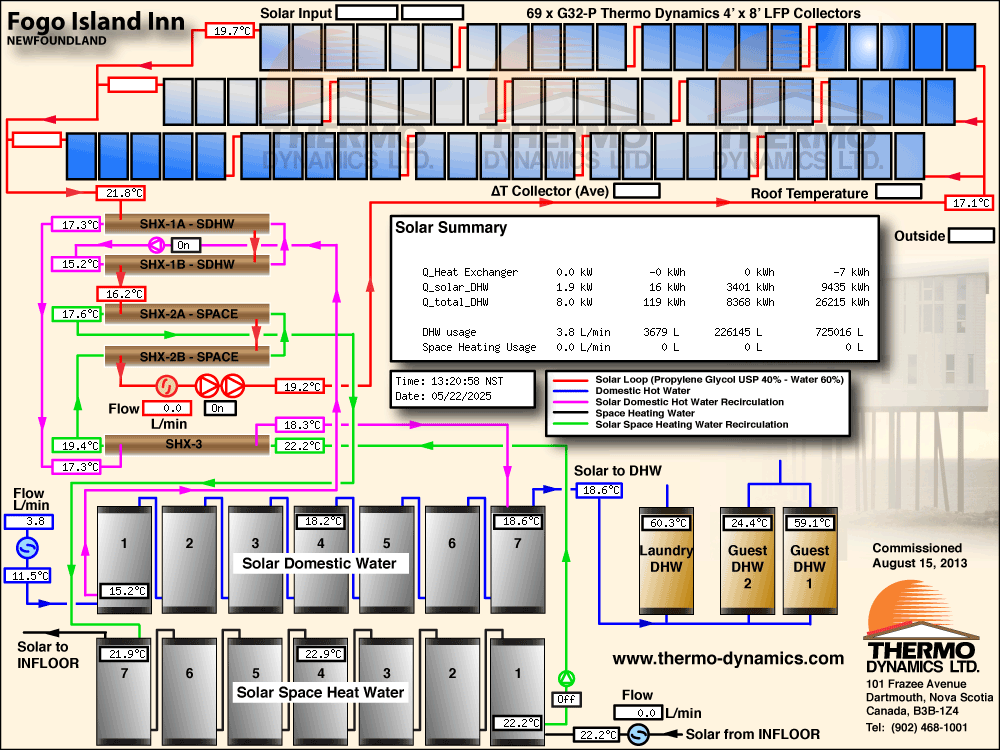
Task: Click the red solar loop flow meter icon
Action: 167,386
